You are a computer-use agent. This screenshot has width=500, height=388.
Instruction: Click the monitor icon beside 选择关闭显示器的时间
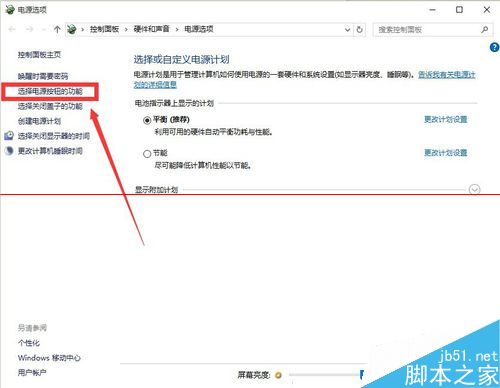[9, 136]
